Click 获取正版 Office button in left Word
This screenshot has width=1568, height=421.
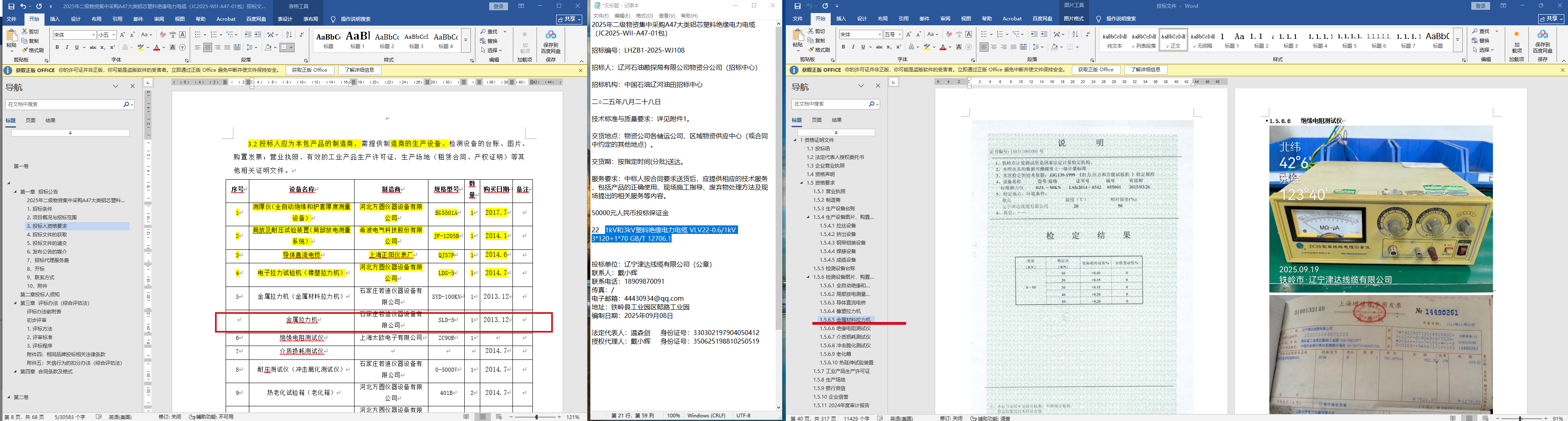pyautogui.click(x=310, y=70)
